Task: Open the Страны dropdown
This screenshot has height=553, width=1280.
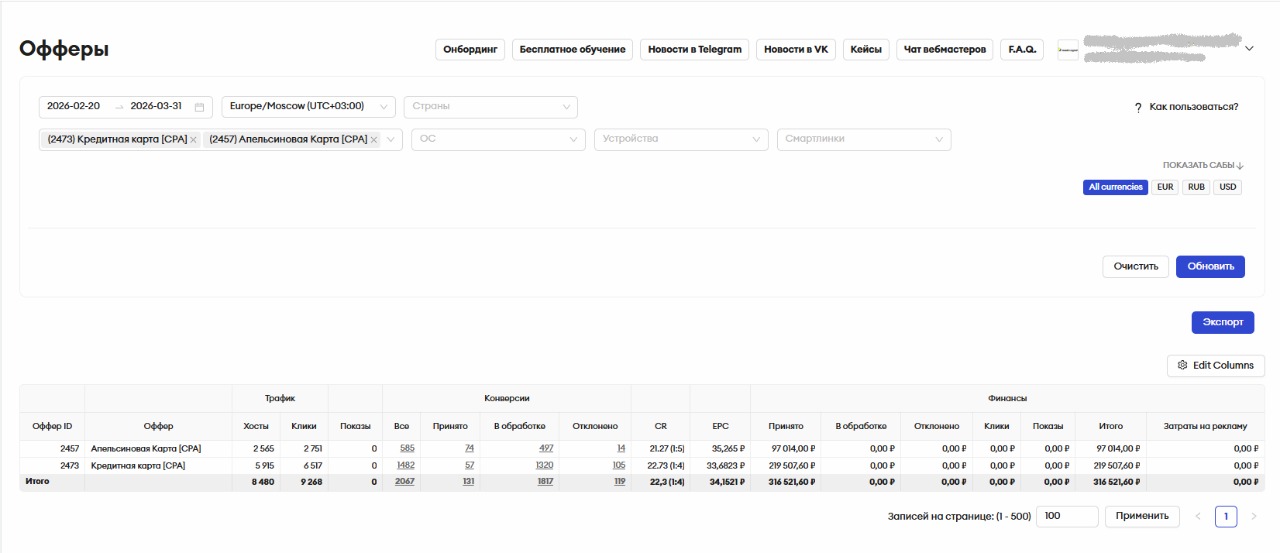Action: point(490,107)
